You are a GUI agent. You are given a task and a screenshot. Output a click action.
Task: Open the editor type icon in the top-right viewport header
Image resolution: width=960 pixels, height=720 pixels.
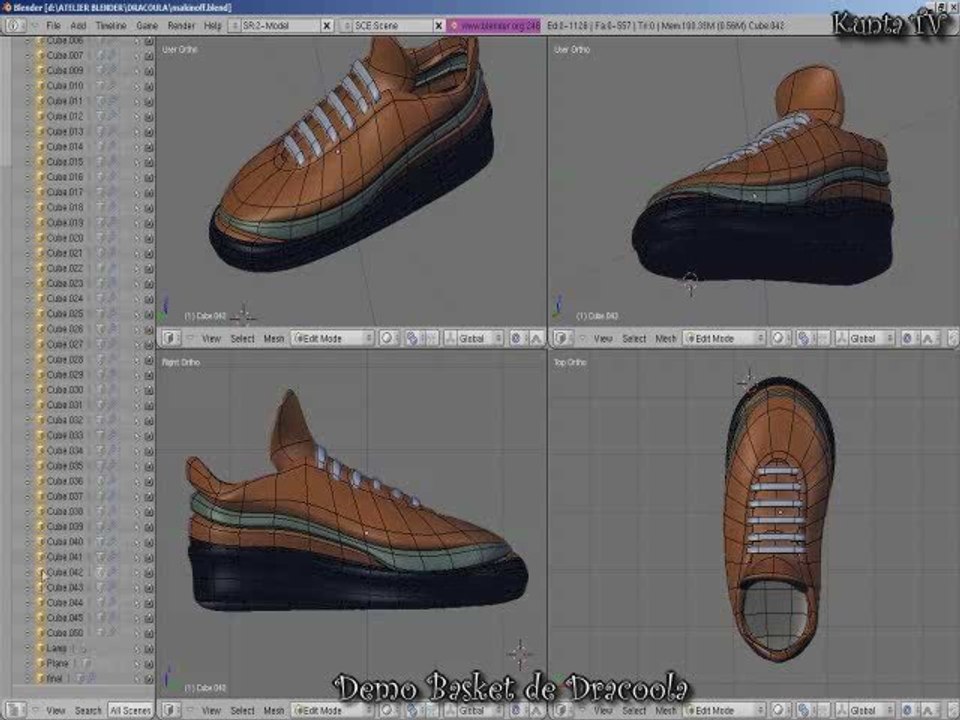coord(563,338)
